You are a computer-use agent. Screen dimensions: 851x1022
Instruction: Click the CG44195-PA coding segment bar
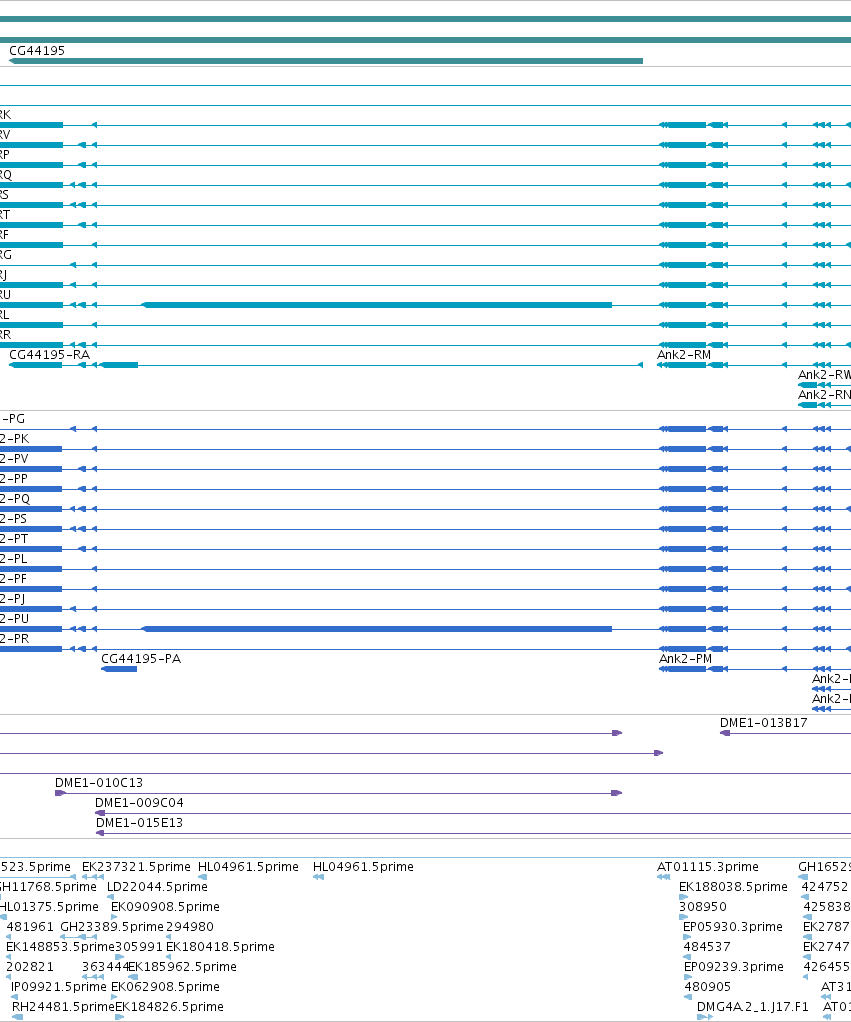point(119,669)
